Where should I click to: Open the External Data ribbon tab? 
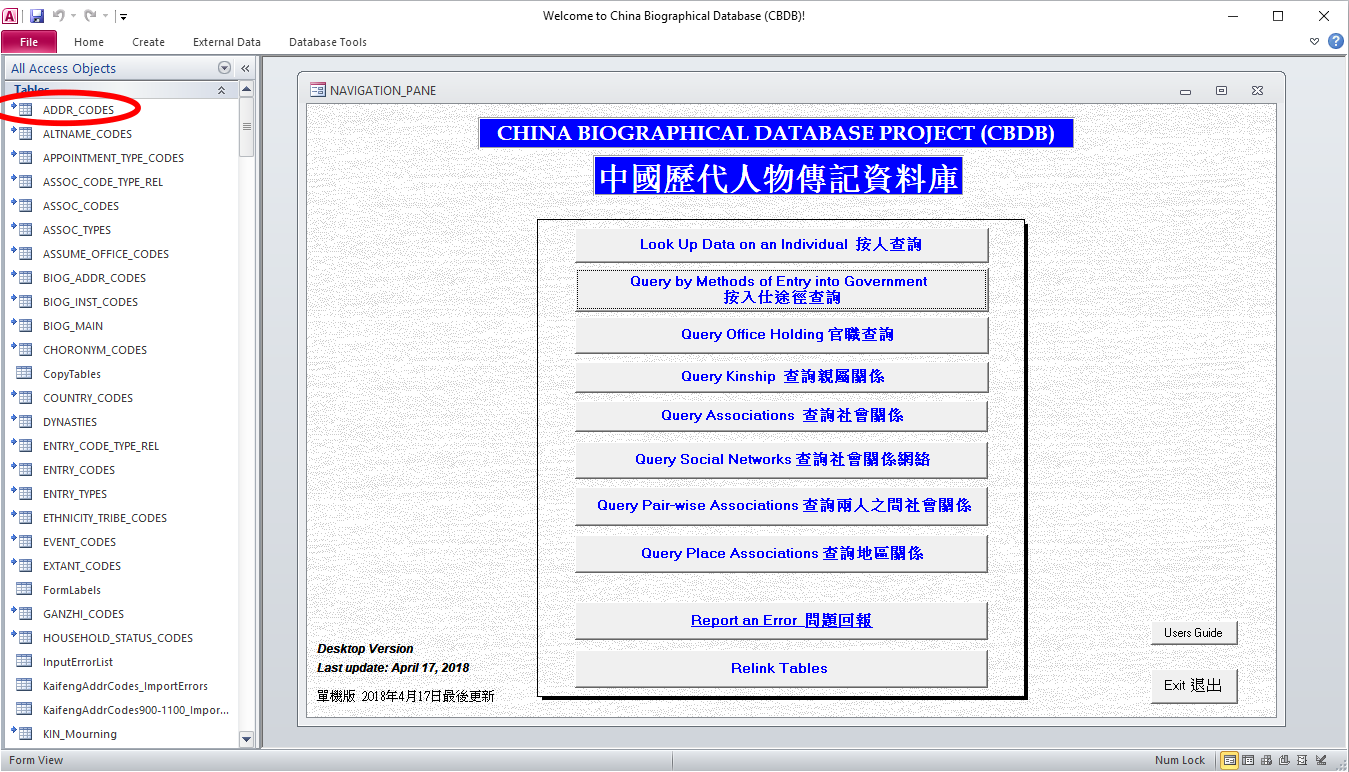tap(226, 42)
